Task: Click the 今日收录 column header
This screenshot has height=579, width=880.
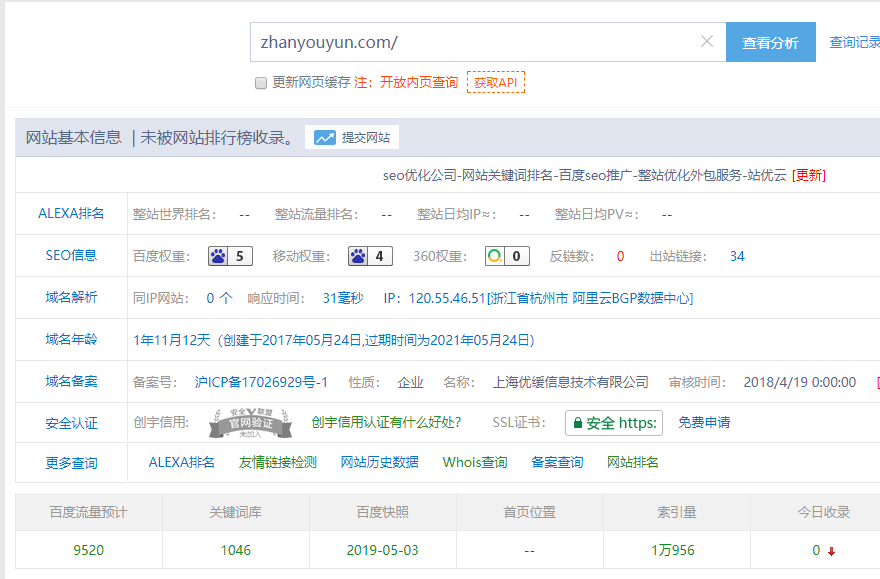Action: pyautogui.click(x=824, y=512)
